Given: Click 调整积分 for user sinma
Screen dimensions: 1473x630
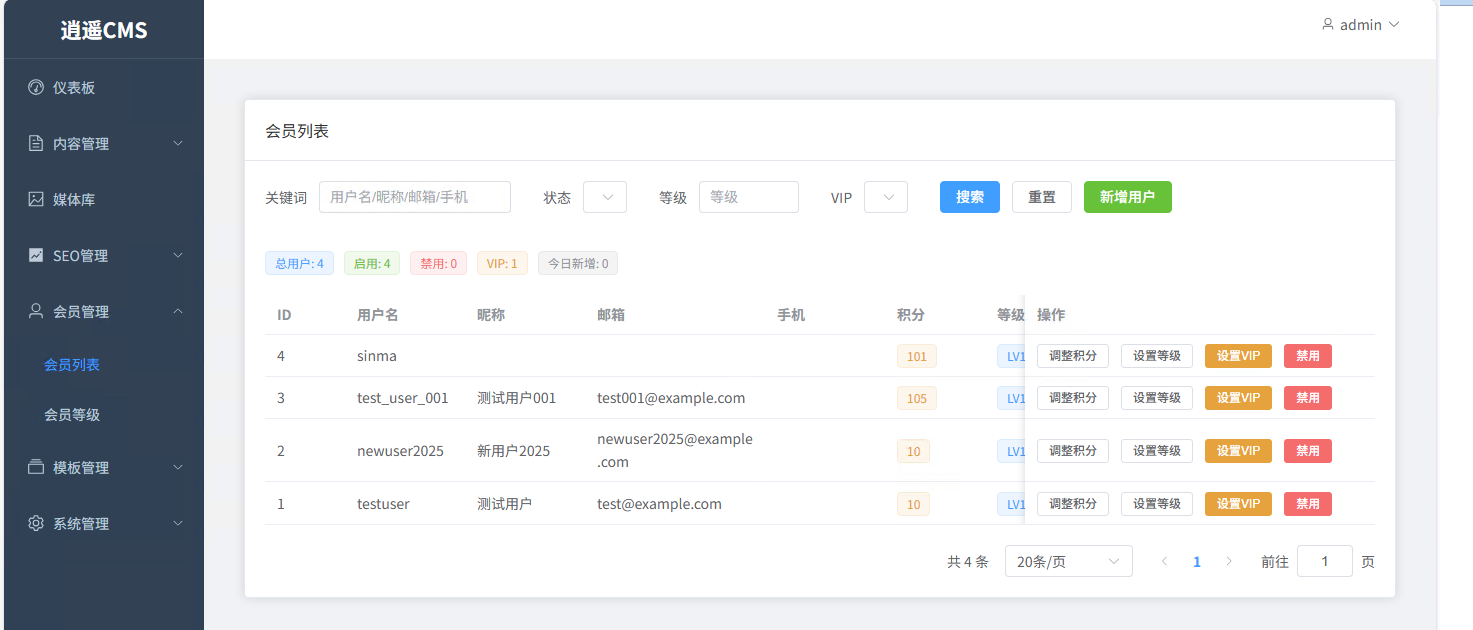Looking at the screenshot, I should pos(1073,356).
